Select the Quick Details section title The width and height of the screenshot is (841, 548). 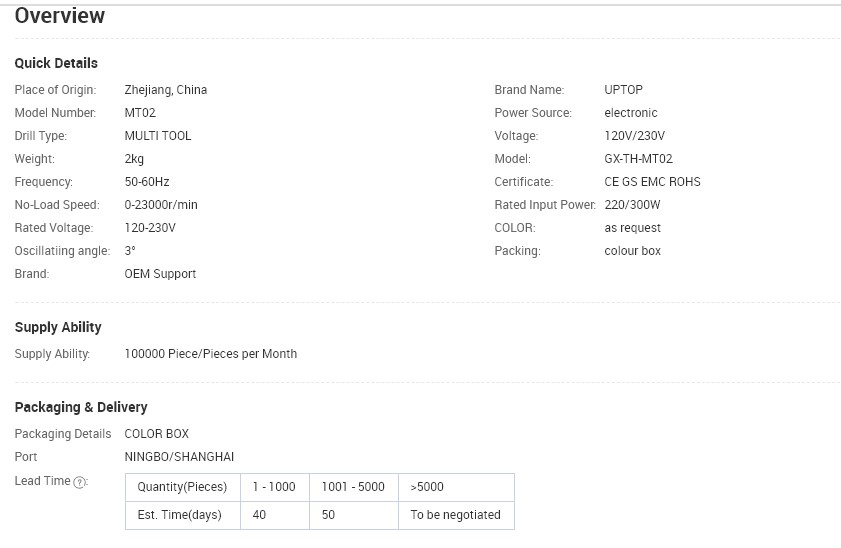[x=56, y=63]
